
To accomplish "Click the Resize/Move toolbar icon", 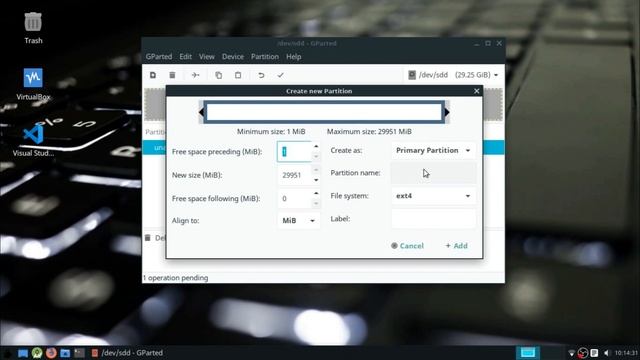I will tap(196, 75).
